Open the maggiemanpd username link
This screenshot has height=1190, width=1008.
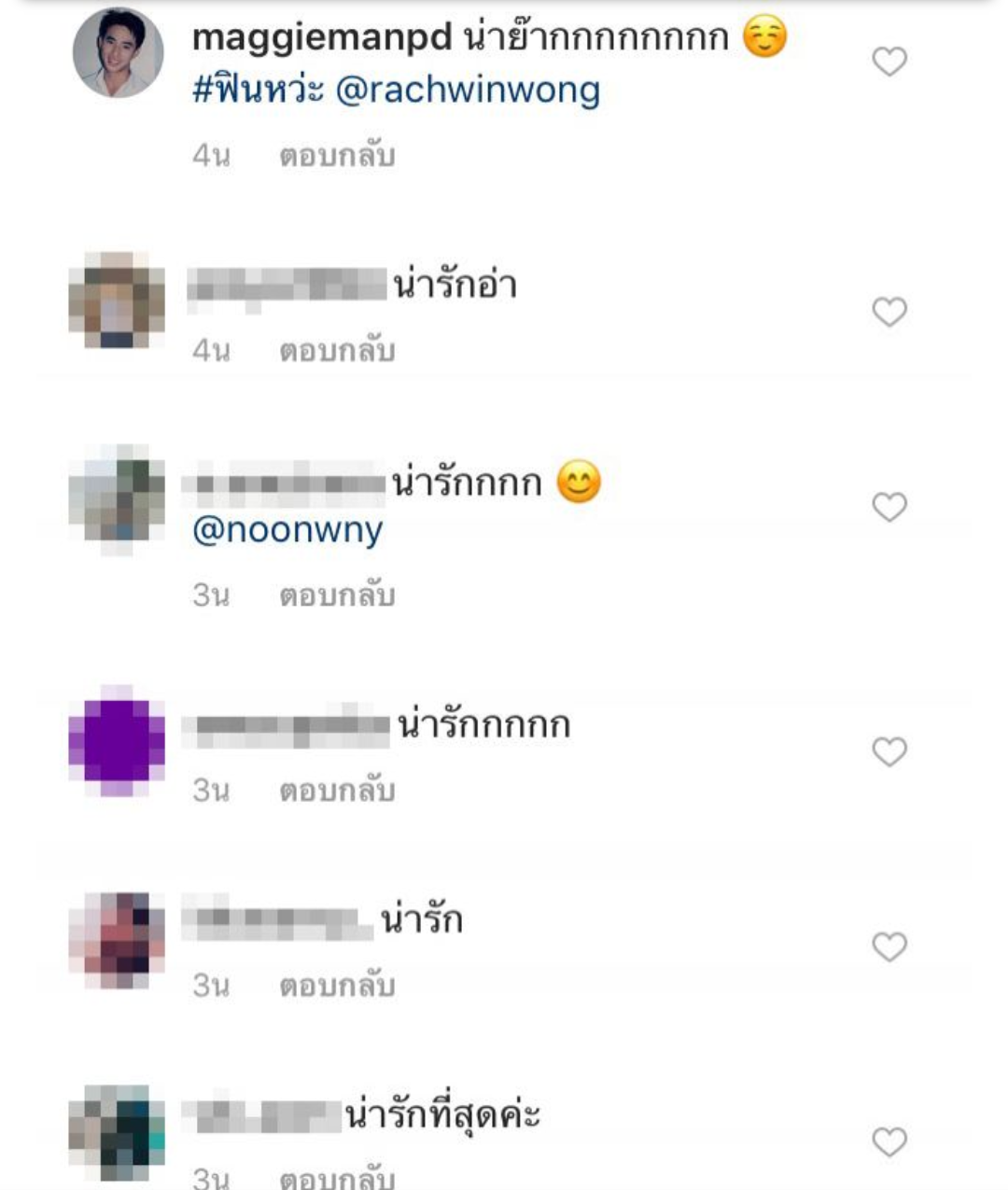coord(322,38)
